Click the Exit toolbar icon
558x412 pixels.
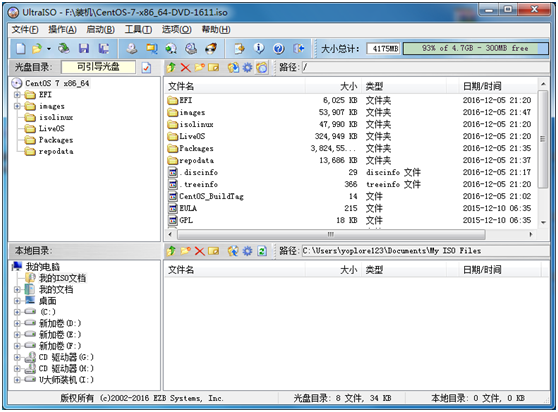[x=299, y=48]
